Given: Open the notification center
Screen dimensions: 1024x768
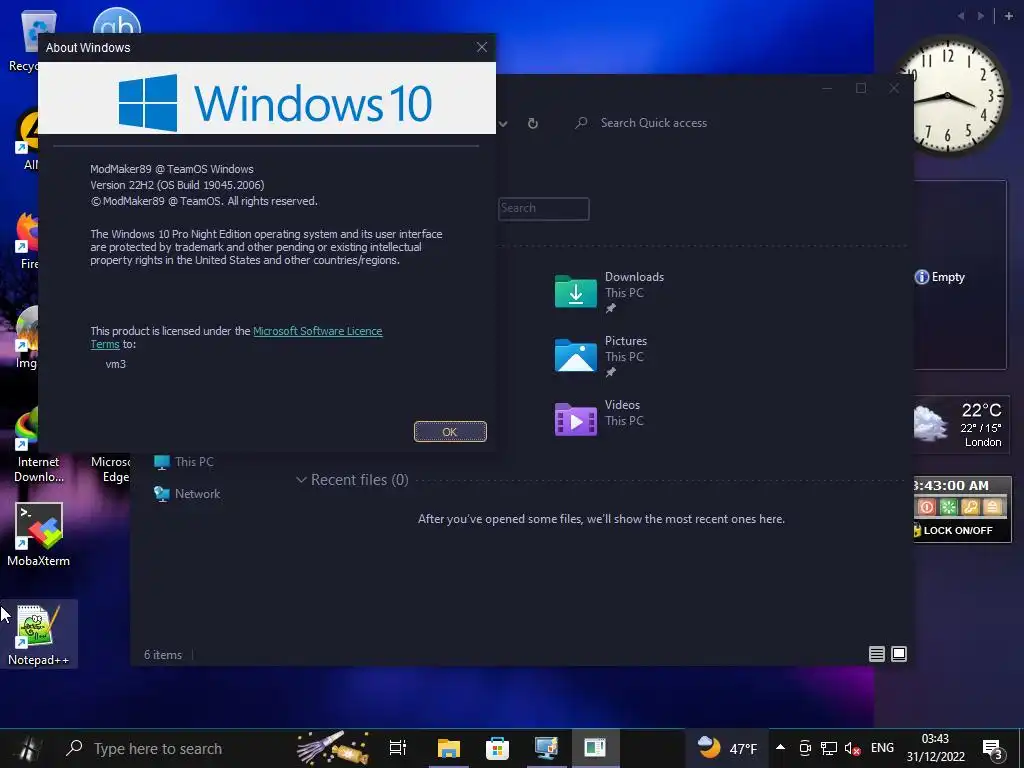Looking at the screenshot, I should click(993, 748).
